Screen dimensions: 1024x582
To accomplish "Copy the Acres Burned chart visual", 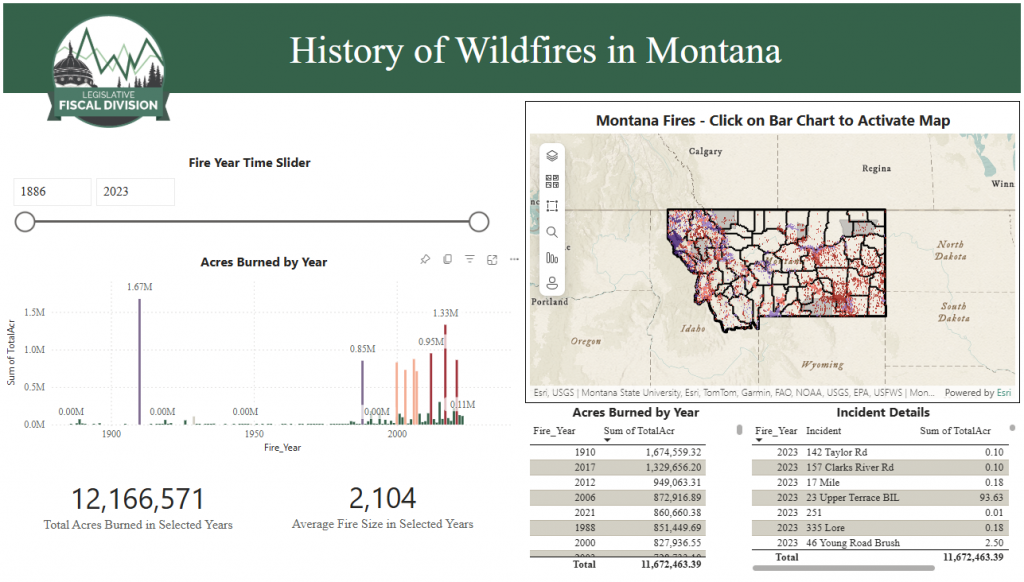I will click(447, 260).
